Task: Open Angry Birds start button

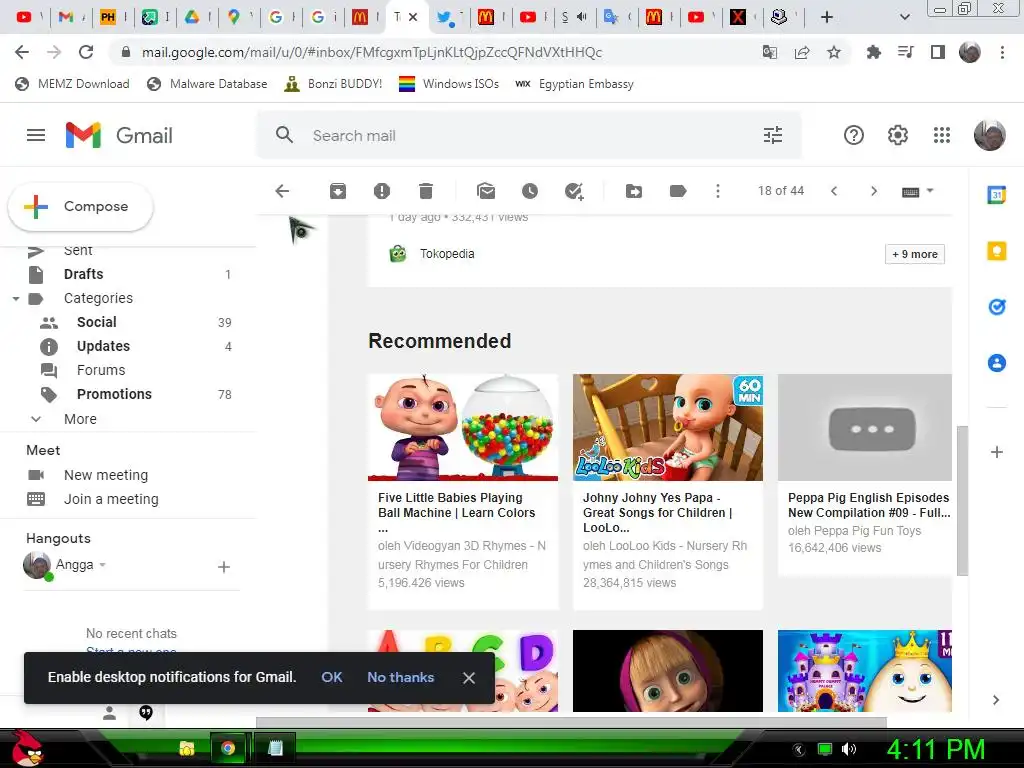Action: pyautogui.click(x=27, y=748)
